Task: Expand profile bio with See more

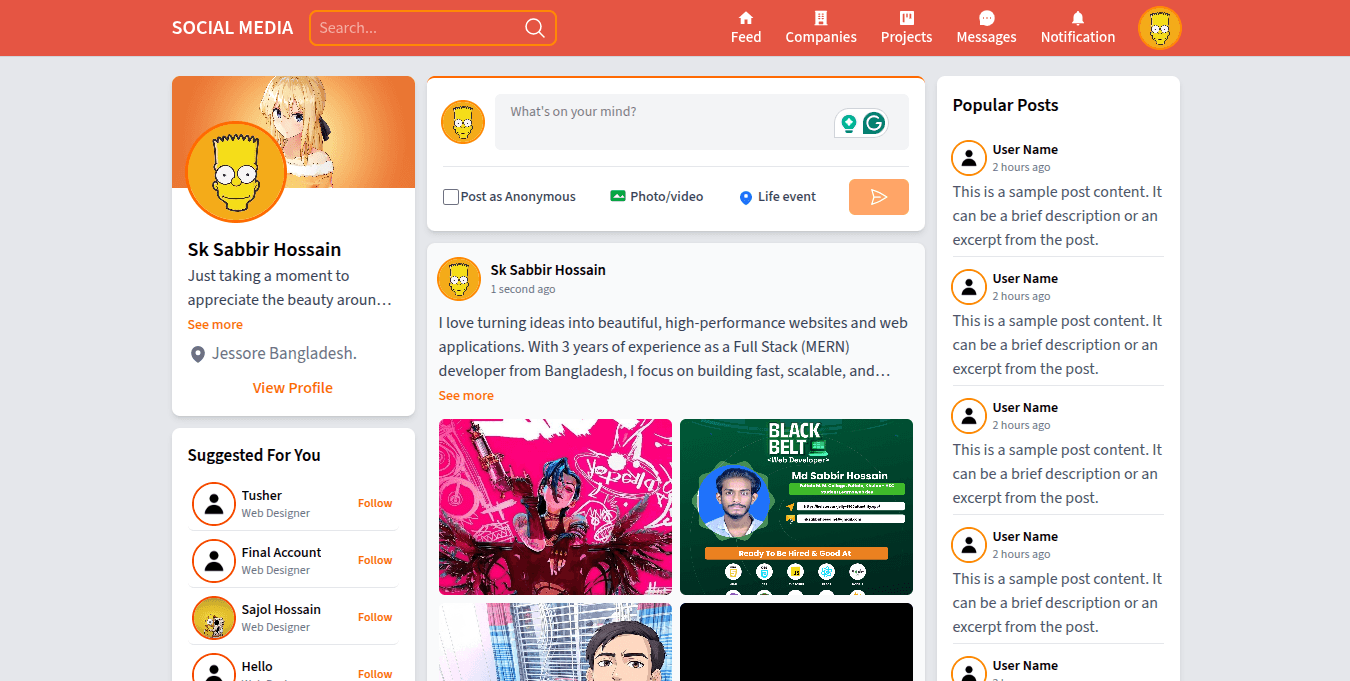Action: click(215, 325)
